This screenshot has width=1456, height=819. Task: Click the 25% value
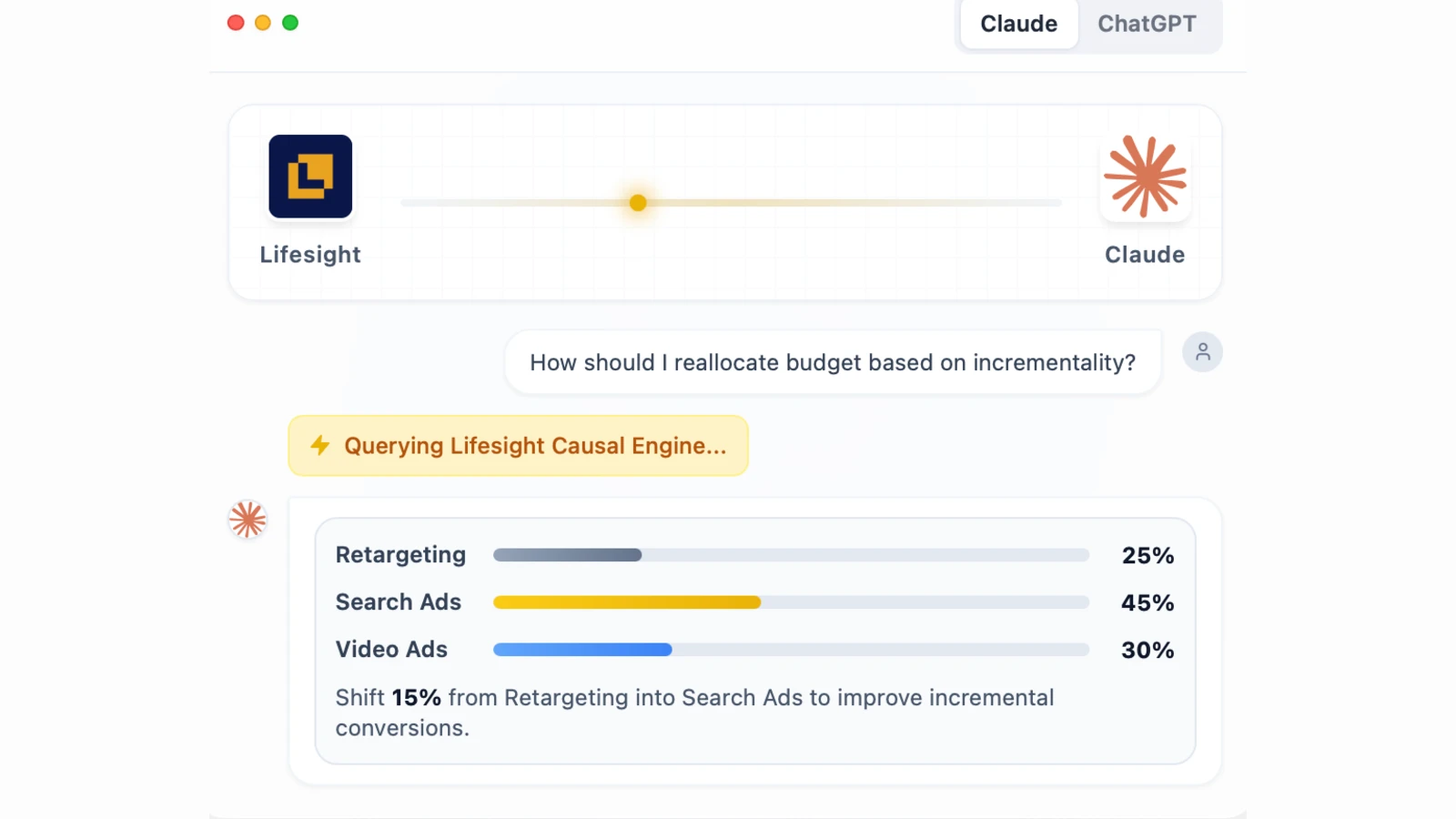(x=1148, y=555)
